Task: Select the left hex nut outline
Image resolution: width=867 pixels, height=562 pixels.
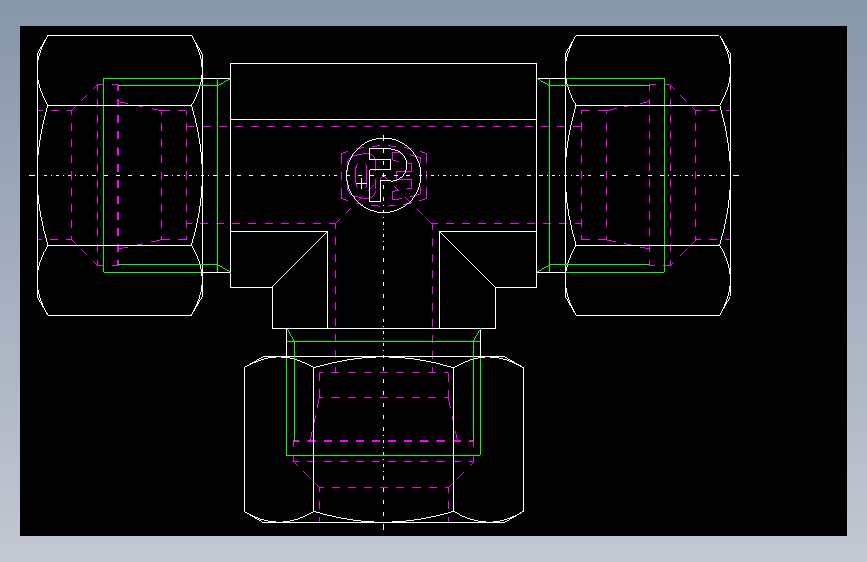Action: 120,175
